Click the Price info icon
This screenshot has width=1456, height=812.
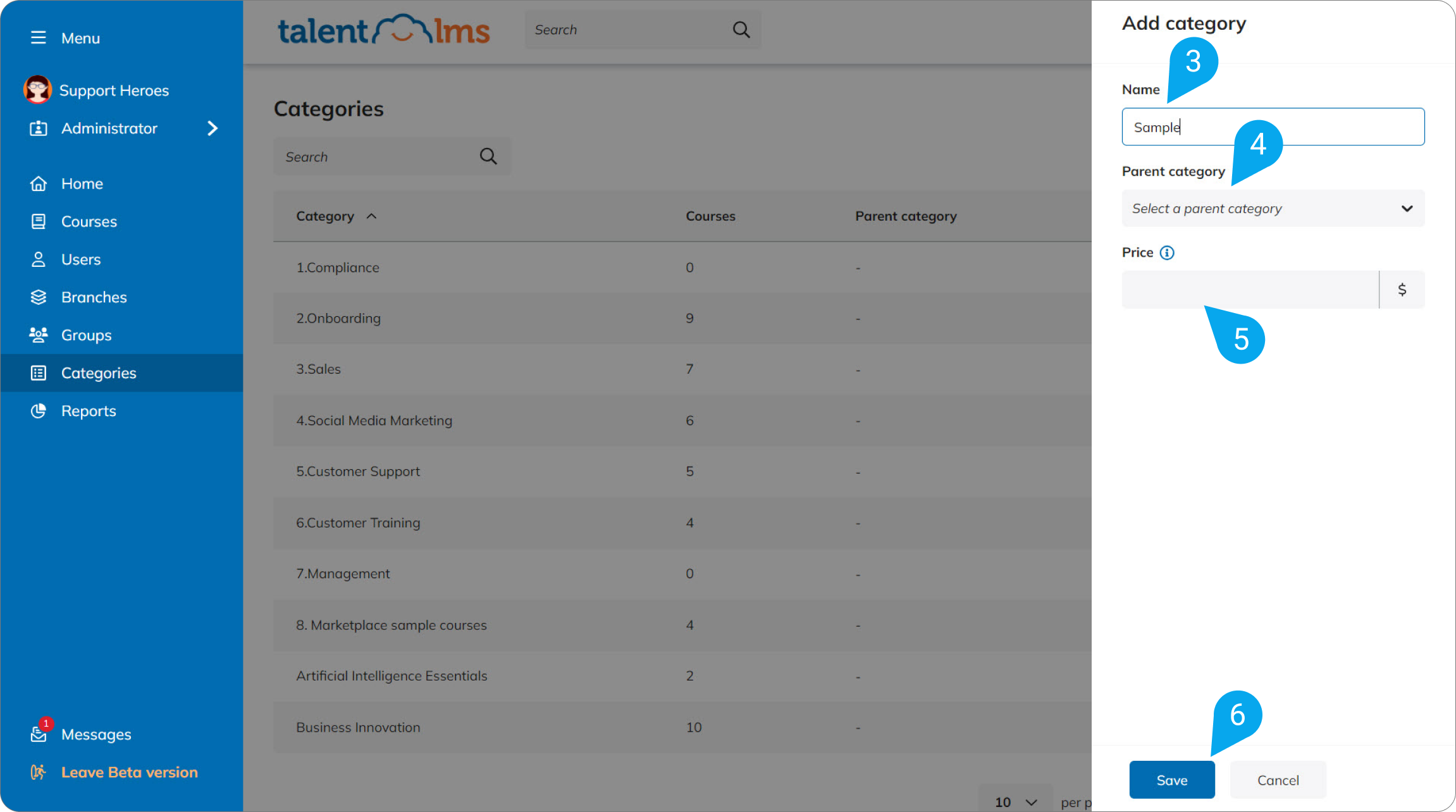pyautogui.click(x=1167, y=253)
